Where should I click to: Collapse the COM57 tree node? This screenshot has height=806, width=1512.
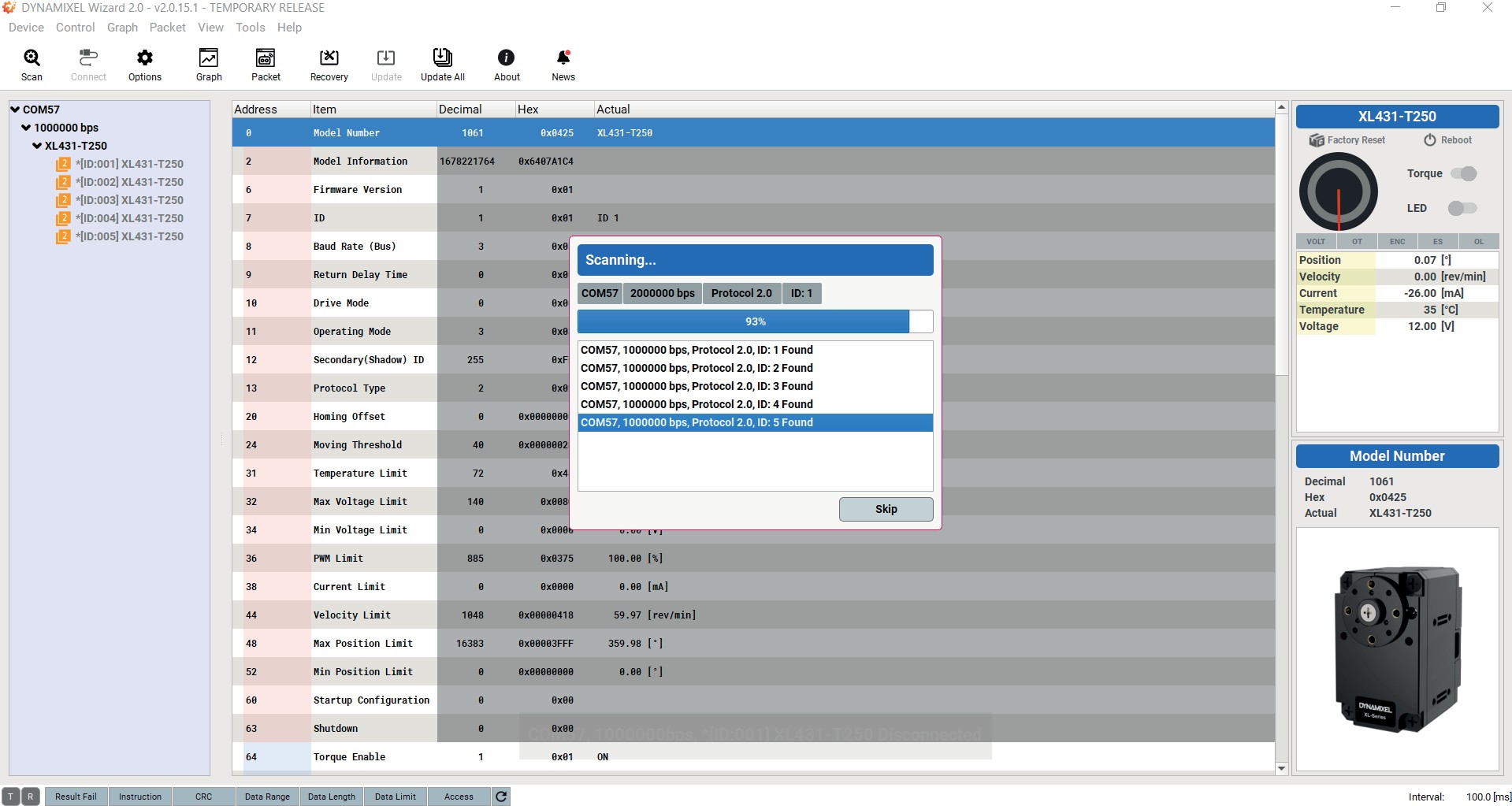click(15, 110)
